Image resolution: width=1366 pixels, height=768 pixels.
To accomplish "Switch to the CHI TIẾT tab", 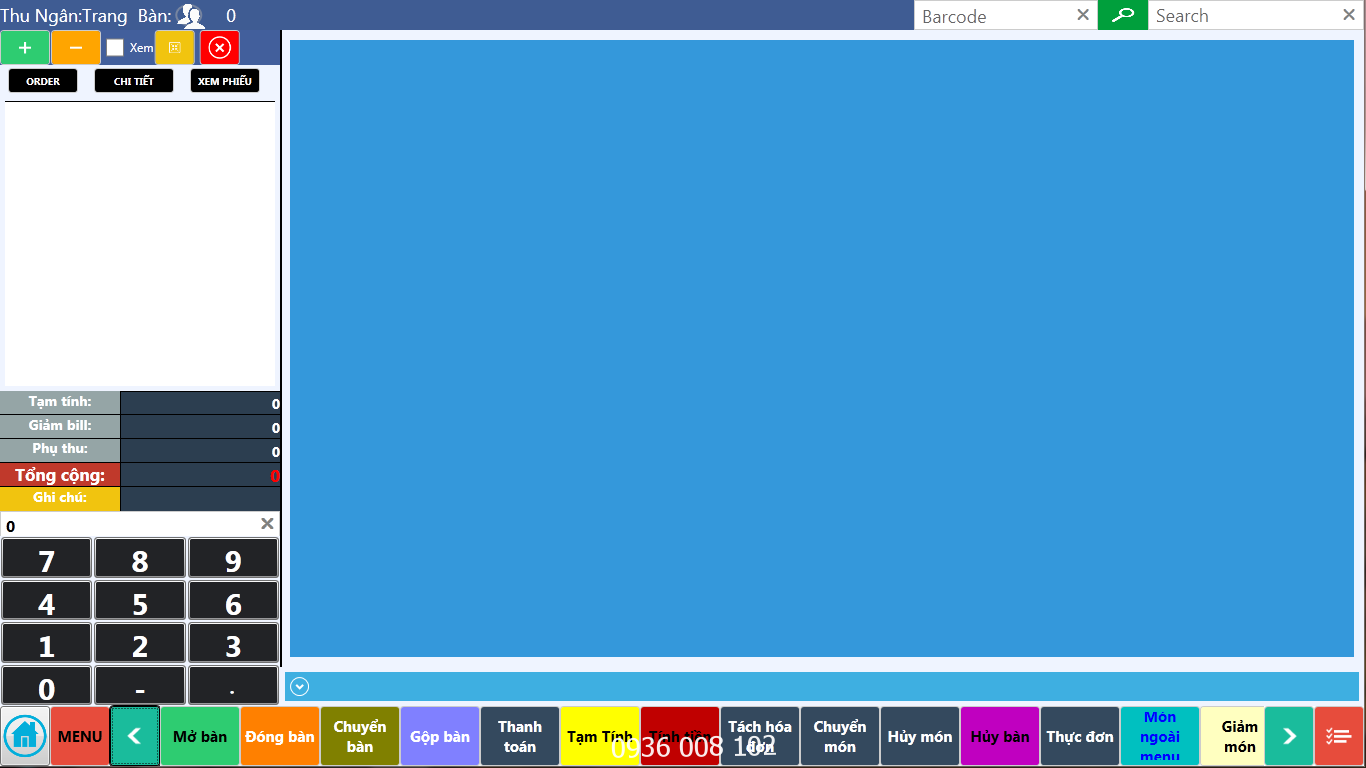I will tap(134, 81).
